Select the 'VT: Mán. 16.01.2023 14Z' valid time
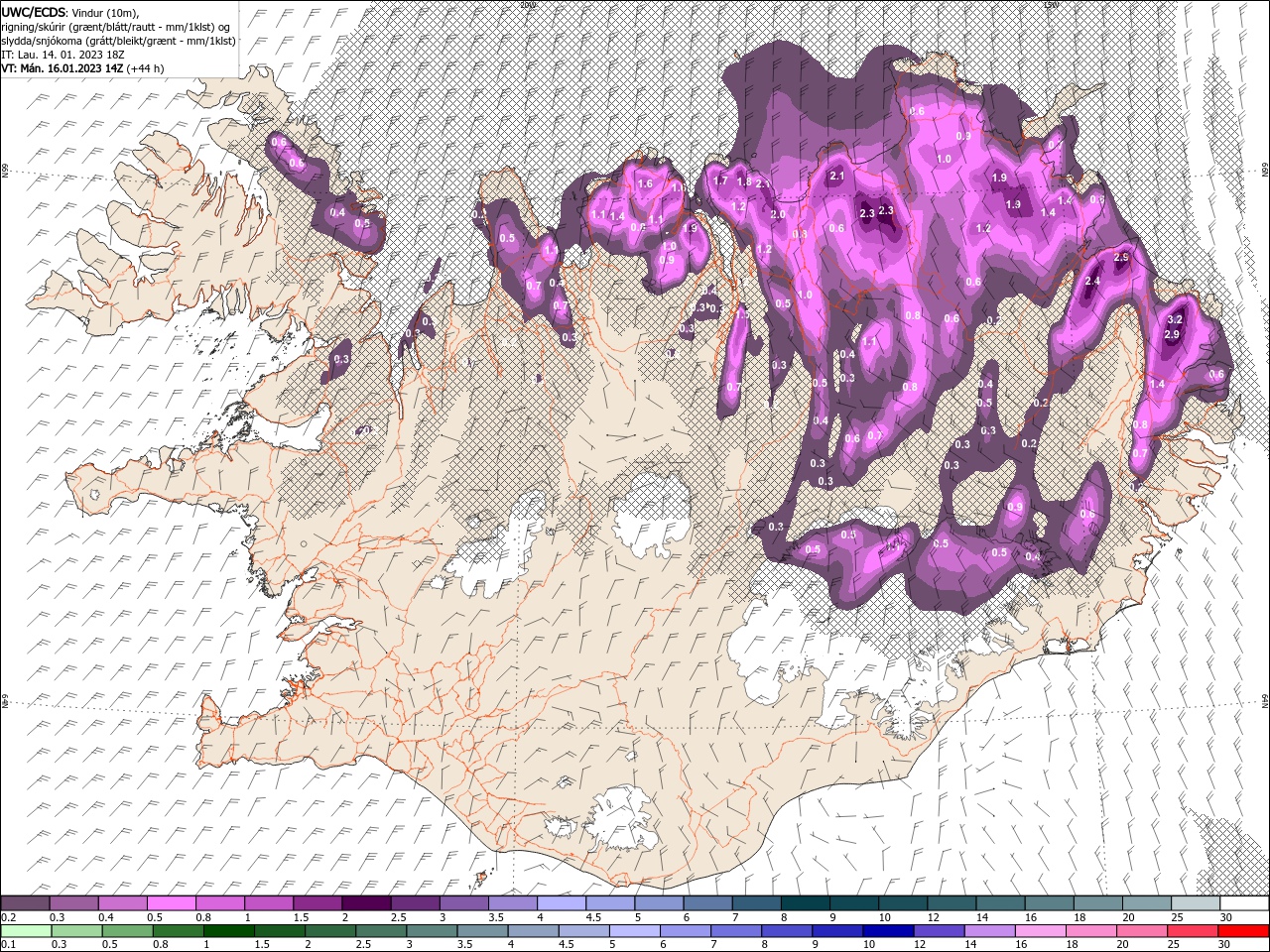The height and width of the screenshot is (952, 1270). (x=63, y=68)
